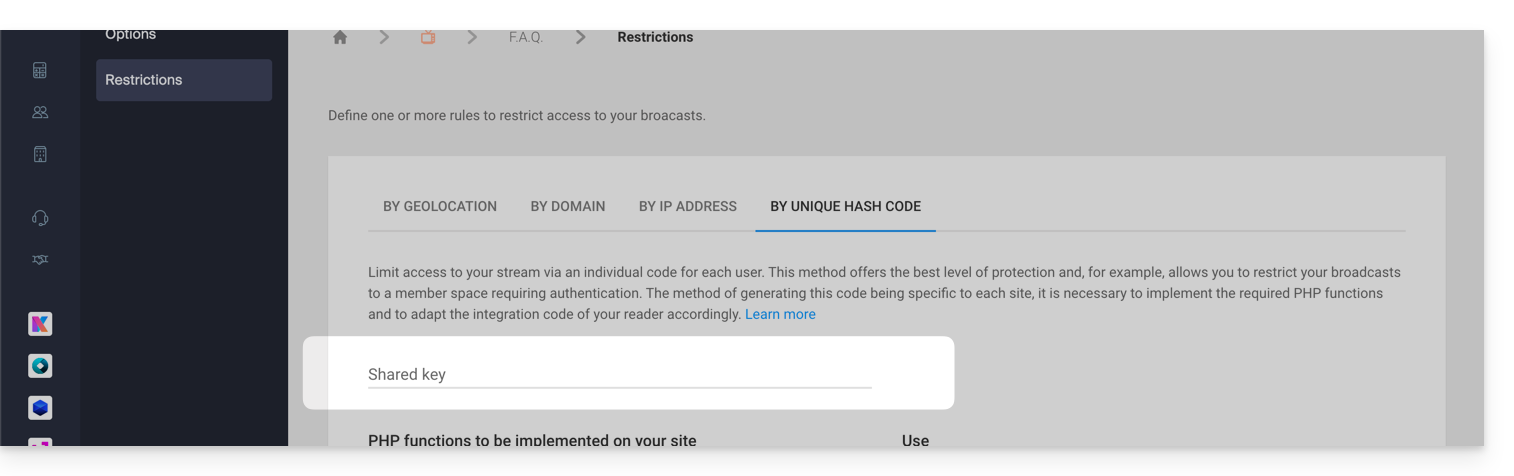This screenshot has height=476, width=1514.
Task: Click the blue cube app icon
Action: [x=40, y=408]
